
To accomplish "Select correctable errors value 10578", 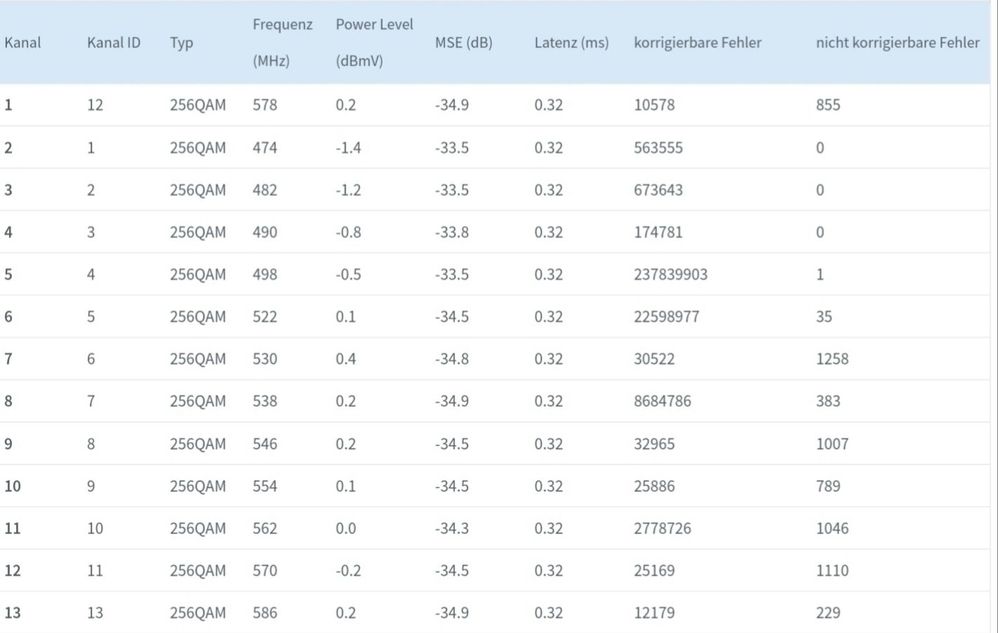I will coord(654,105).
